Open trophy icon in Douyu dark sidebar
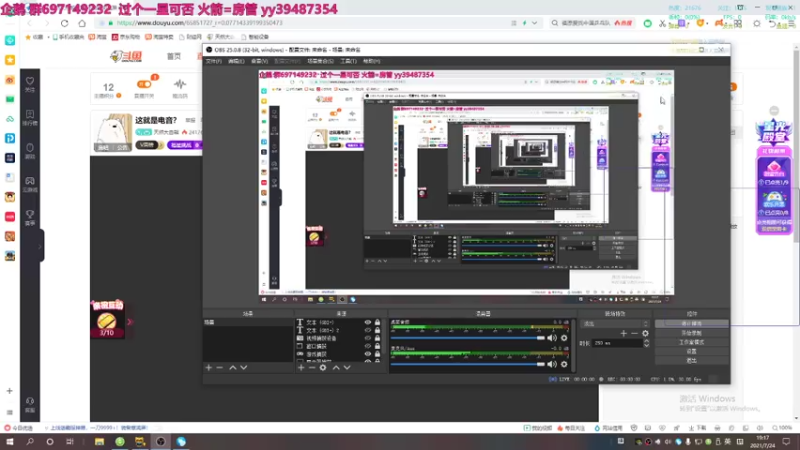The image size is (800, 450). click(x=30, y=214)
